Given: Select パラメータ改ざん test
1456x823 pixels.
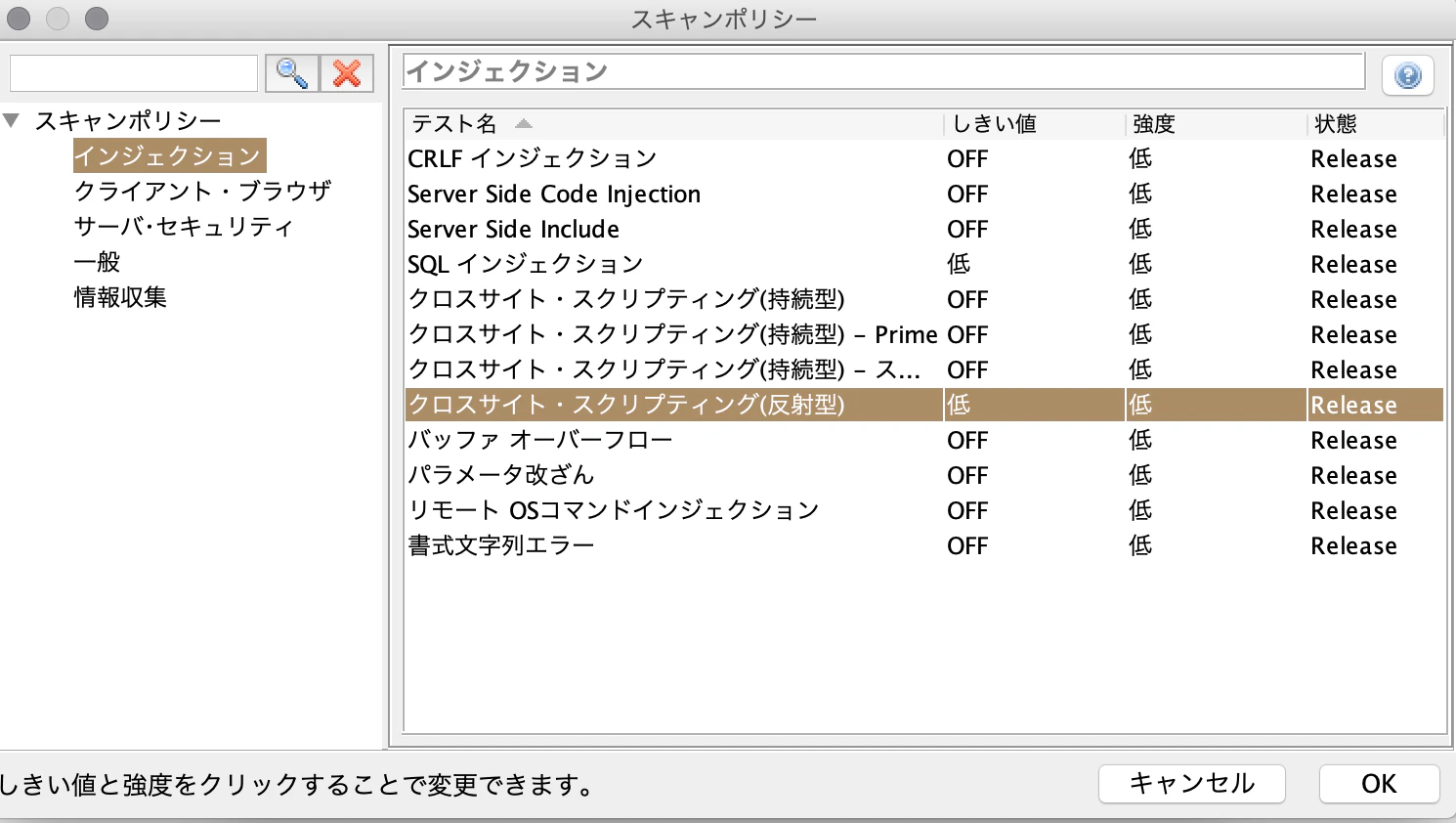Looking at the screenshot, I should 501,475.
